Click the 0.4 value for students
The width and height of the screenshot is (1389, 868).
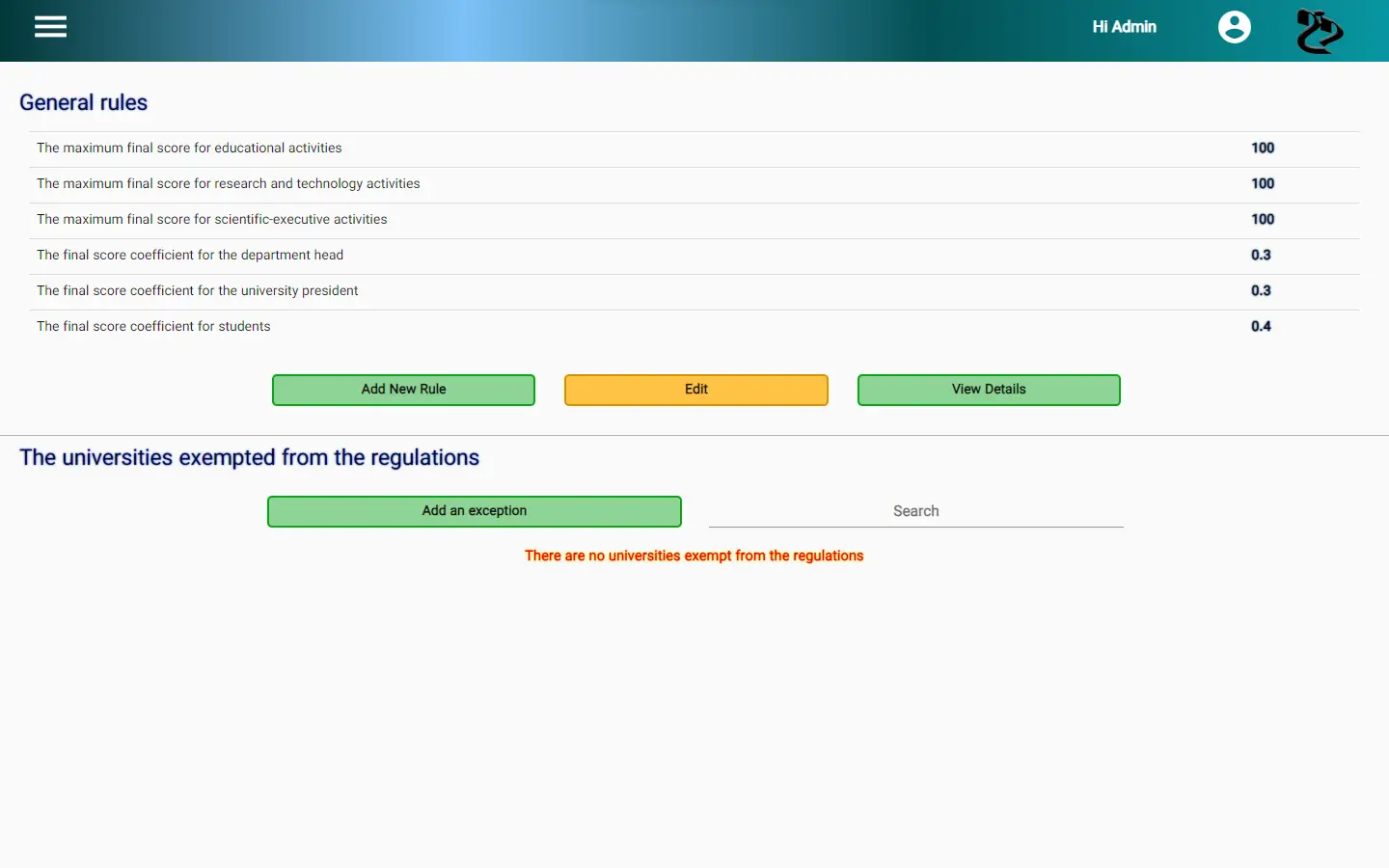point(1261,326)
